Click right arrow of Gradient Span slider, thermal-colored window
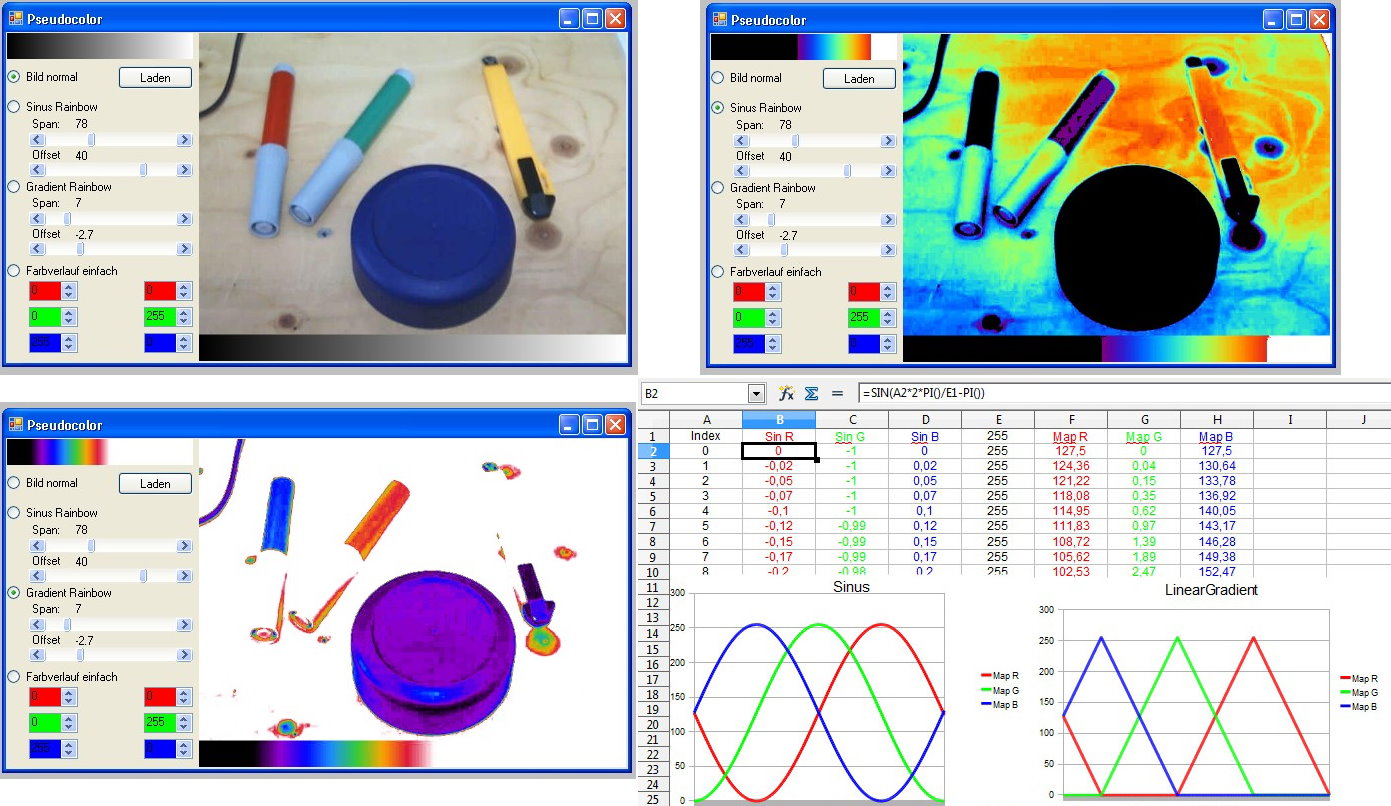1391x806 pixels. pyautogui.click(x=888, y=219)
